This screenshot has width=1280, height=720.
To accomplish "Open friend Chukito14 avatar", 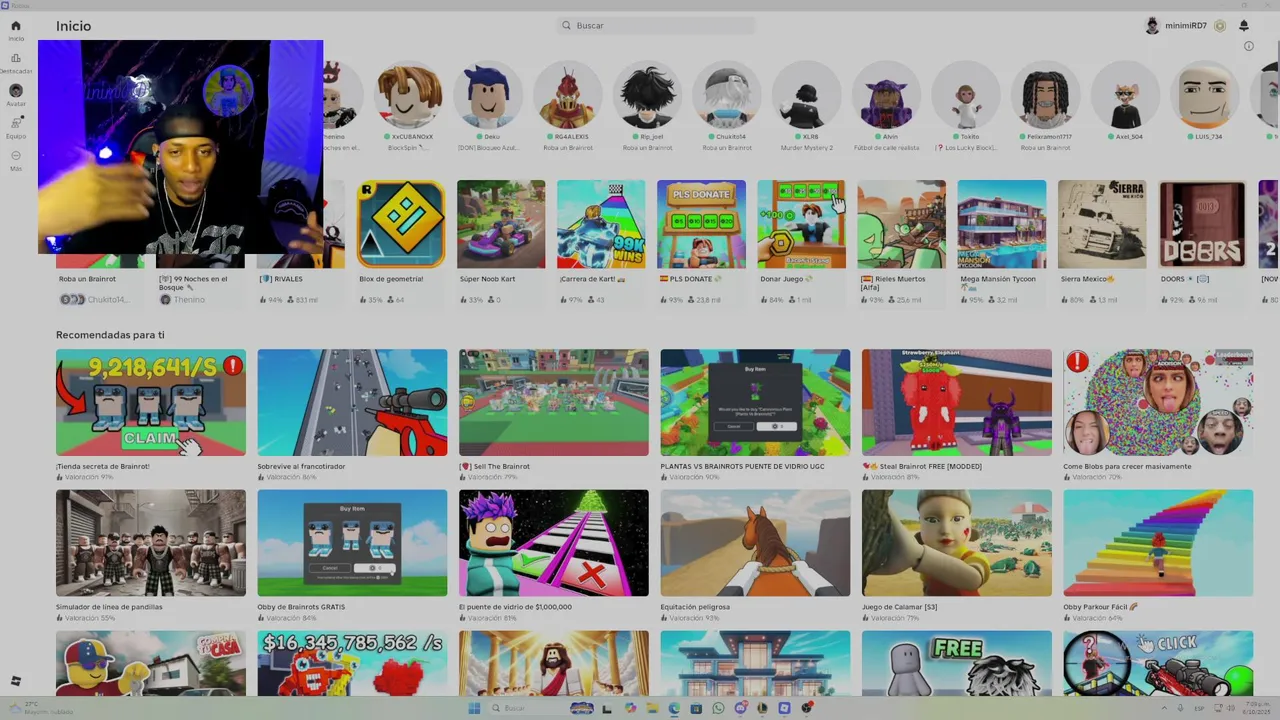I will click(727, 95).
